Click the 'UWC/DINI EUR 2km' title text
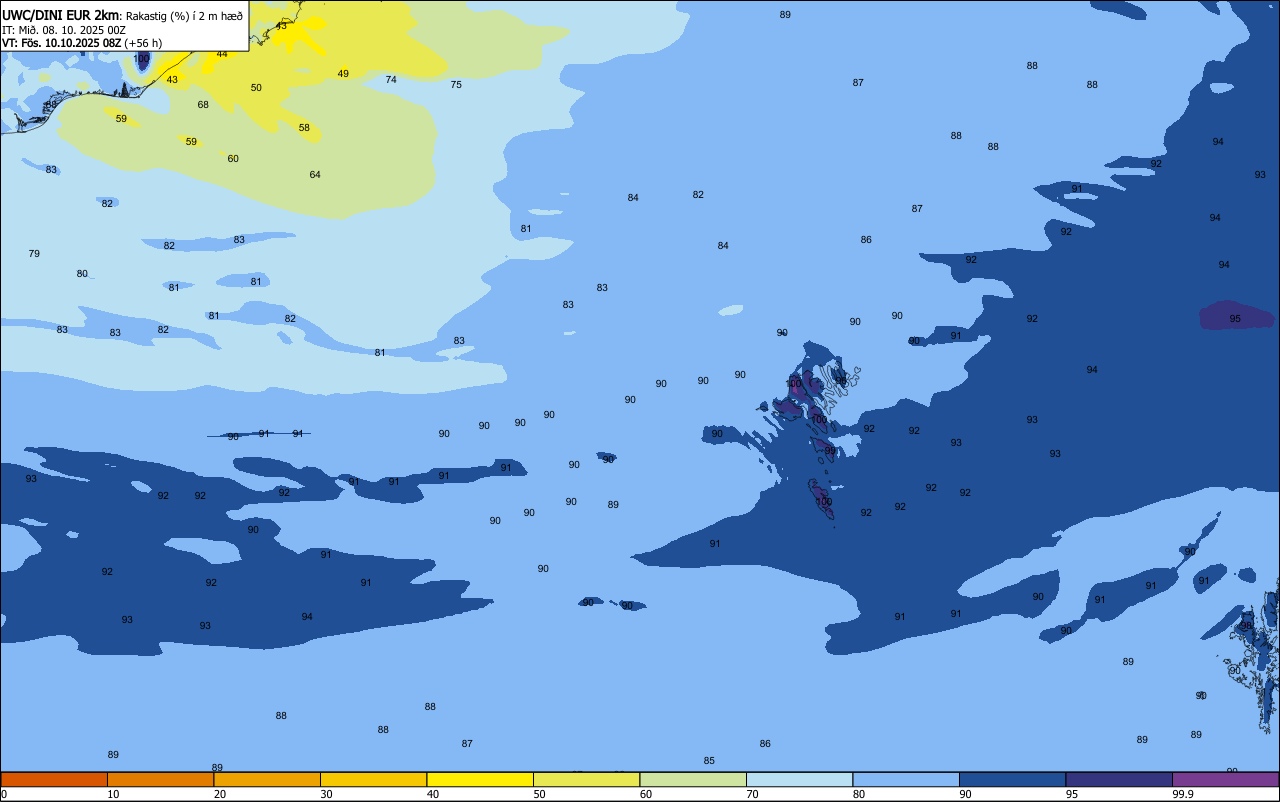 (61, 15)
